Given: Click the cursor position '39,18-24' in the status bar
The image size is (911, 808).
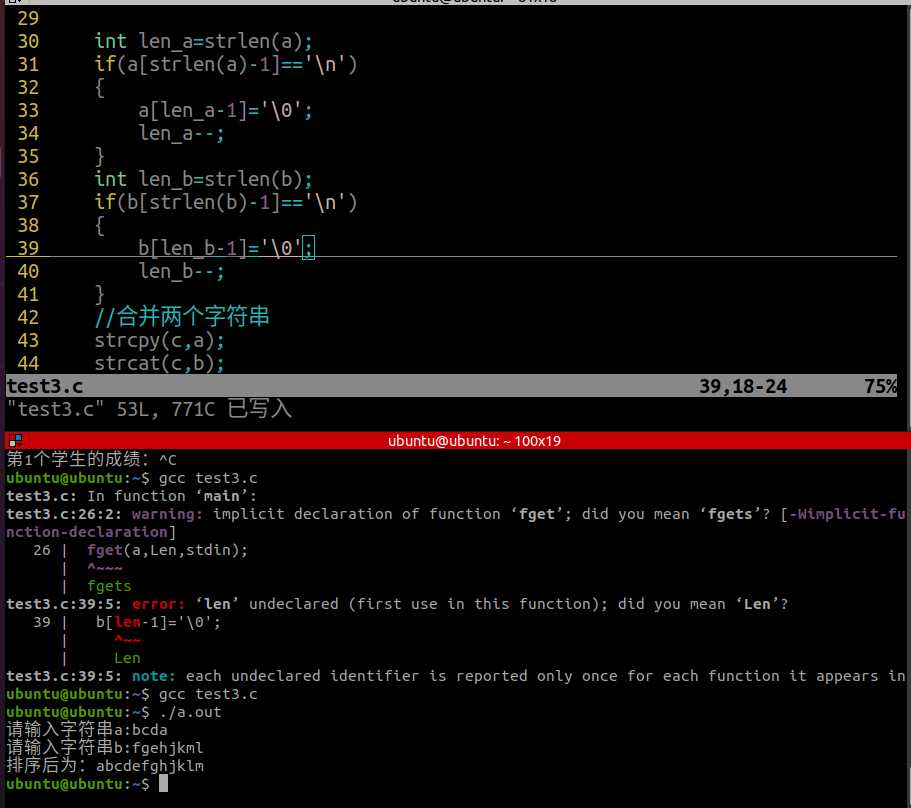Looking at the screenshot, I should (743, 386).
